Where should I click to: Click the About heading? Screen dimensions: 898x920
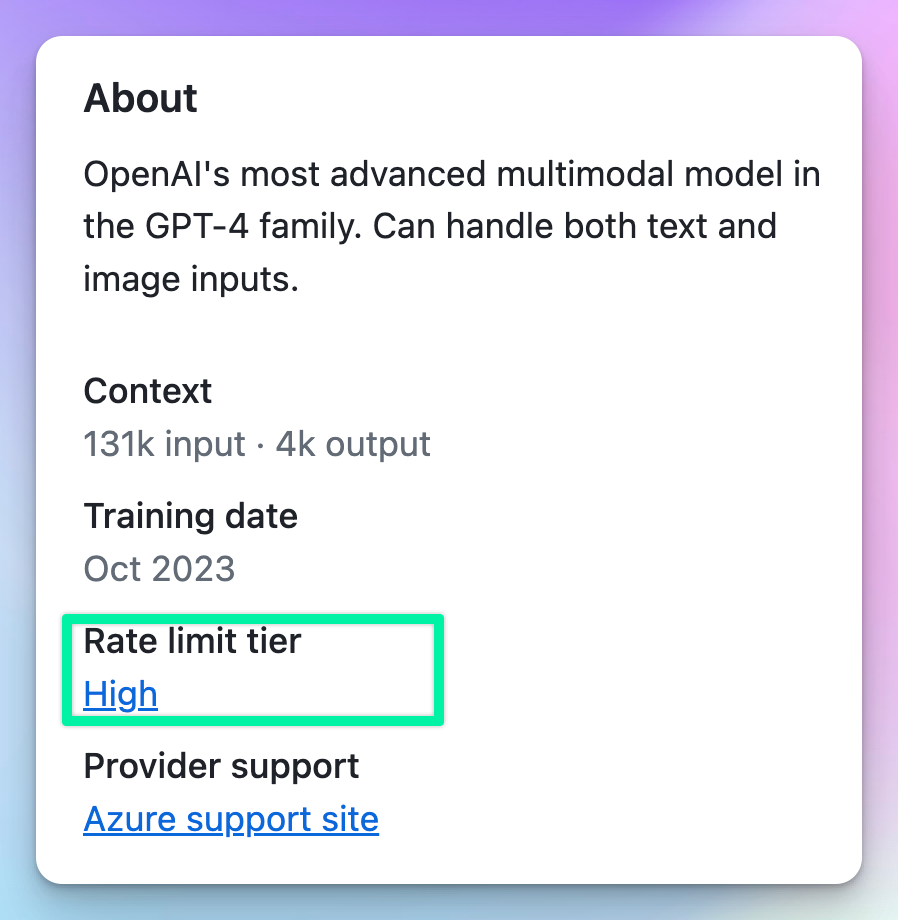140,98
